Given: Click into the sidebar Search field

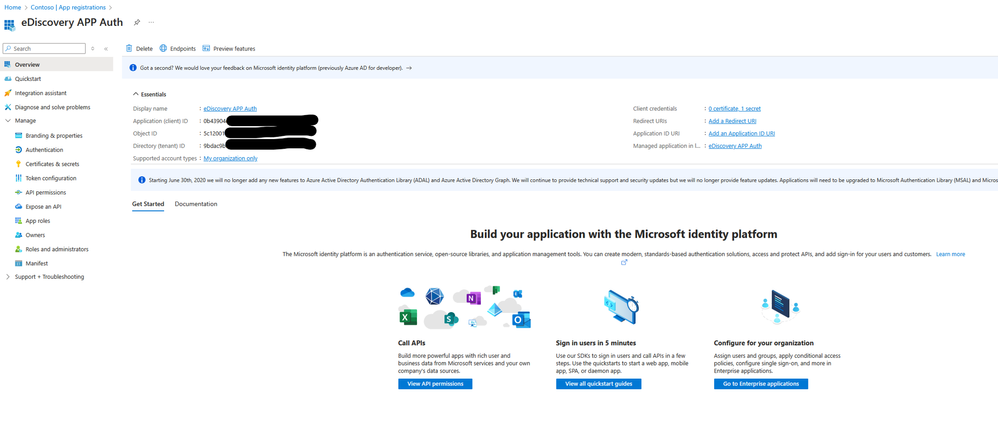Looking at the screenshot, I should coord(44,48).
